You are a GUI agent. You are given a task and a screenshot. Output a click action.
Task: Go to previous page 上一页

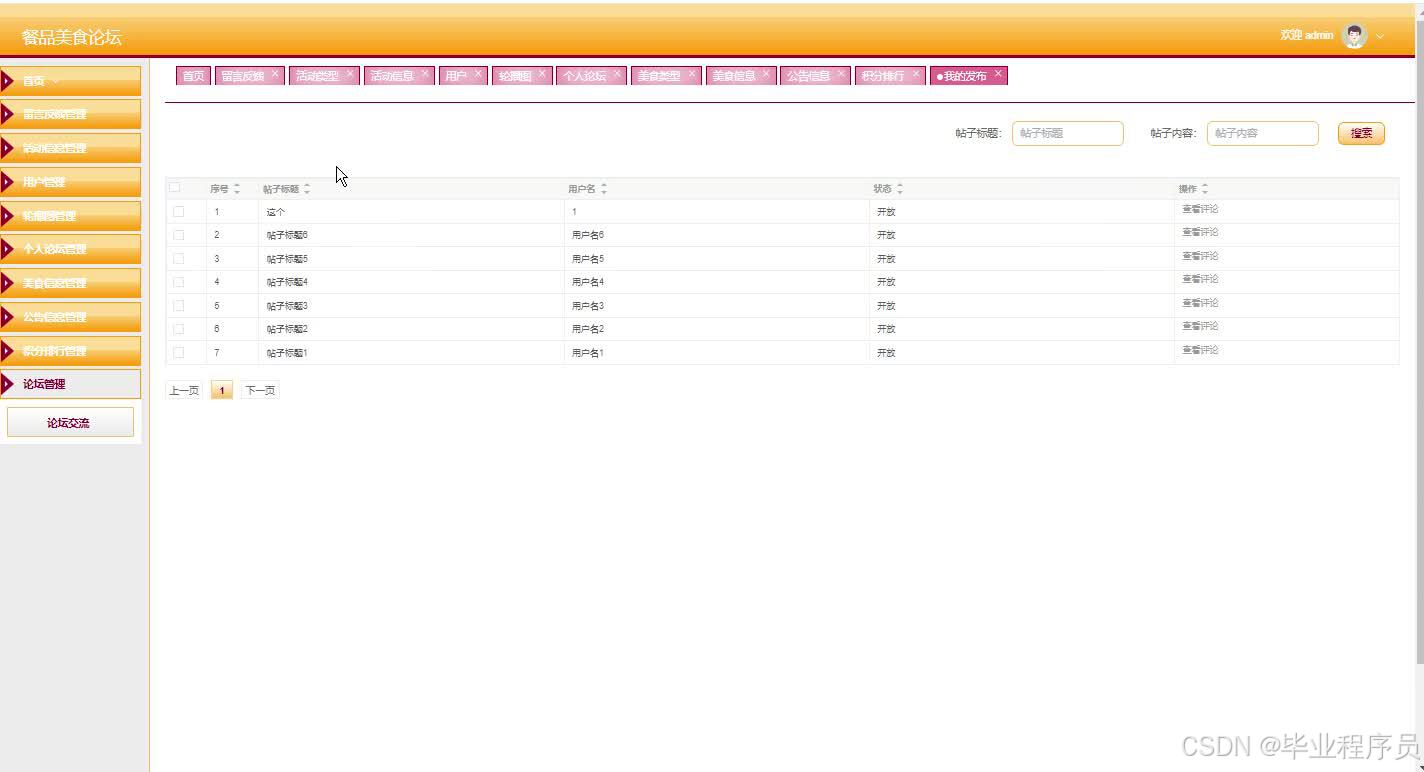point(184,390)
